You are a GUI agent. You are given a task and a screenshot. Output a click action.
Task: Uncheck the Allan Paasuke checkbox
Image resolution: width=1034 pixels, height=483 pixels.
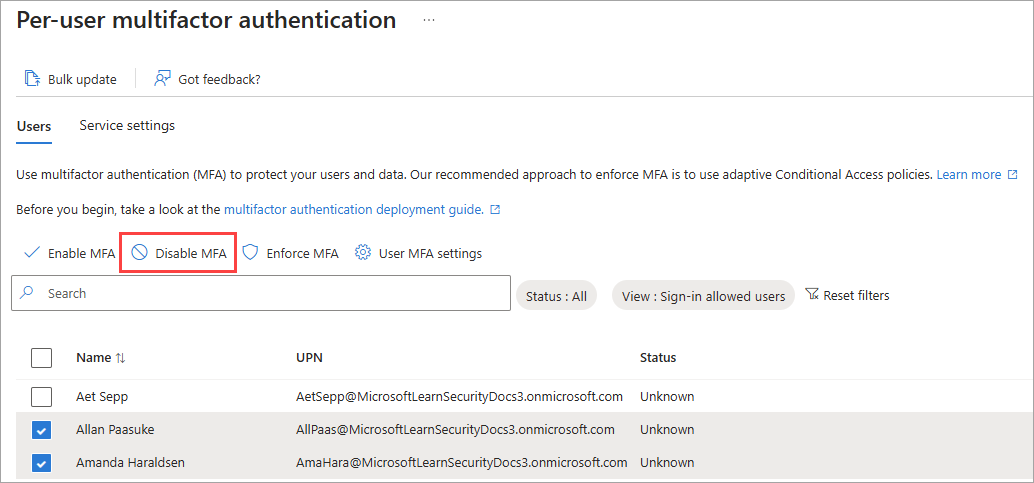coord(41,430)
